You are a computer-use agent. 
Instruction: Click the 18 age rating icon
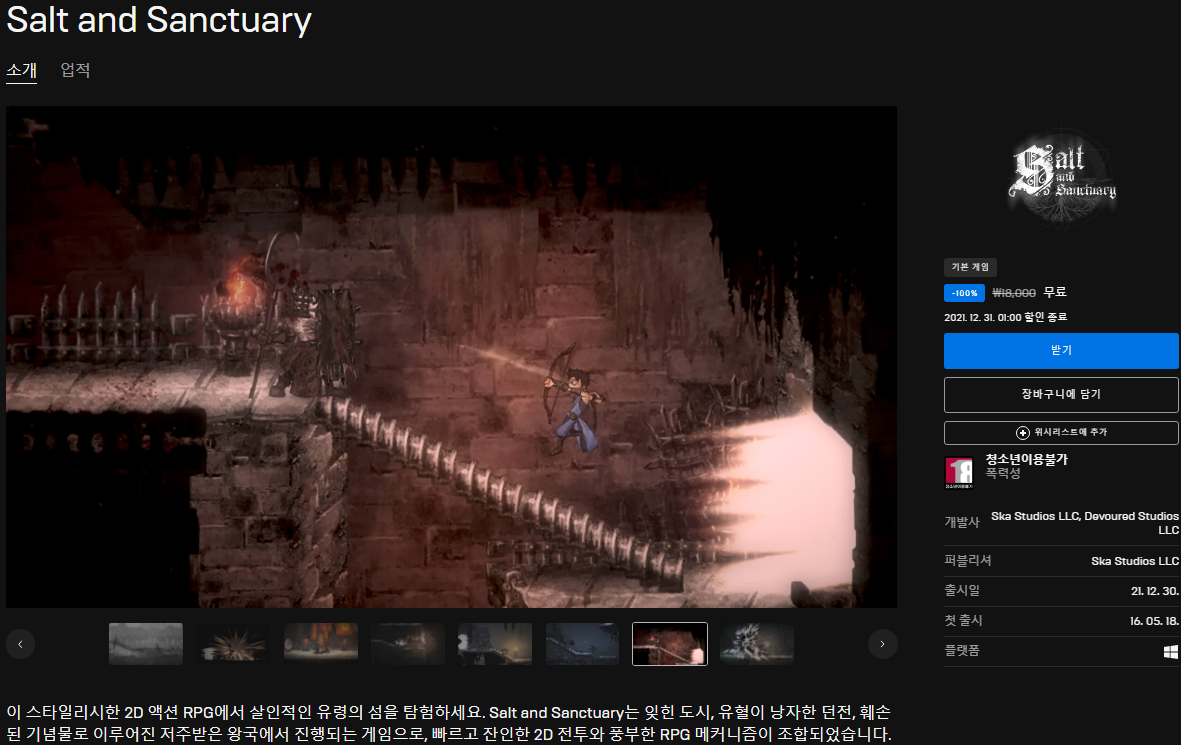[959, 473]
